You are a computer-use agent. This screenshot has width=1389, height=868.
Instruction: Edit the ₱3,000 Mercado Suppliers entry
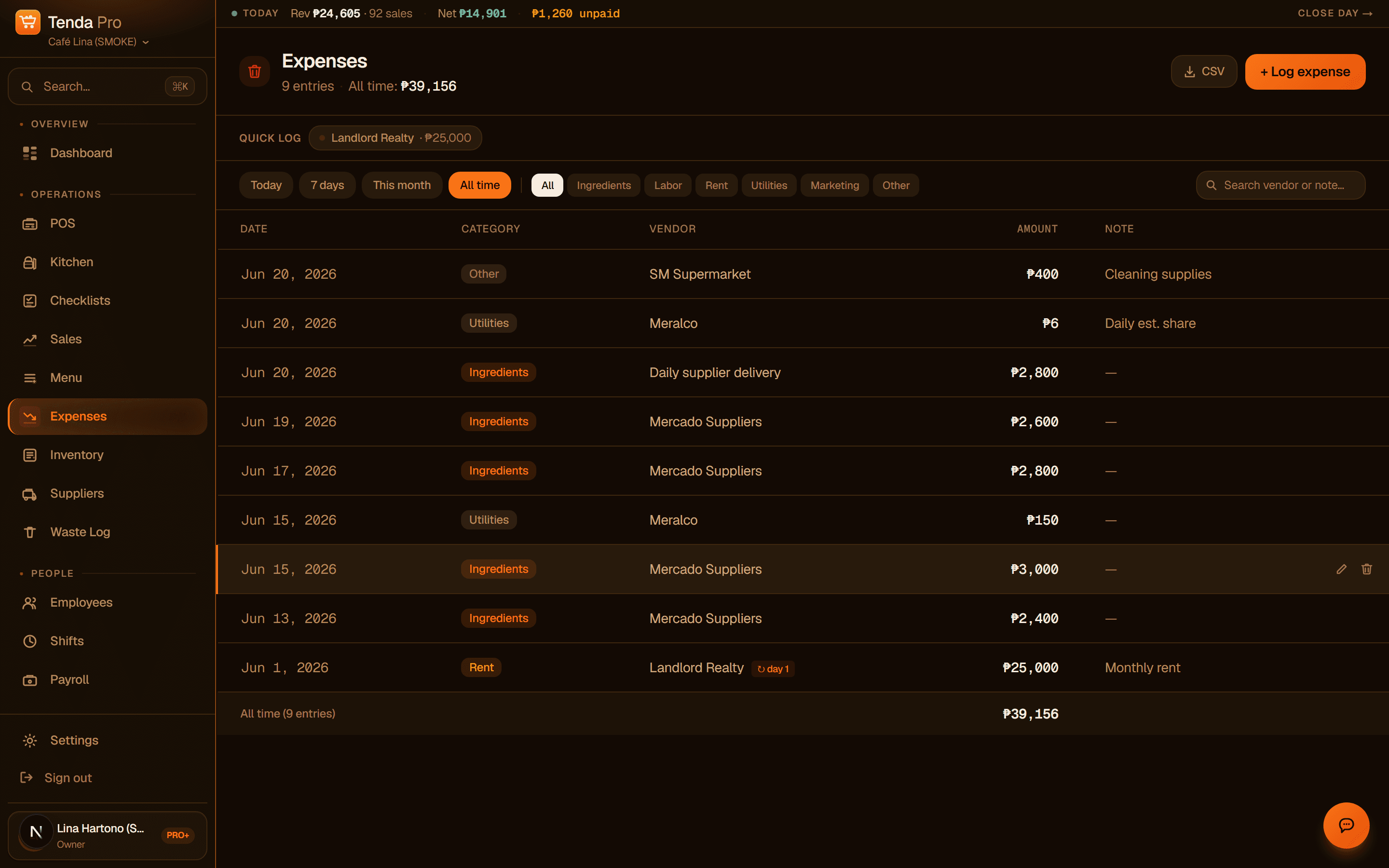[x=1341, y=569]
